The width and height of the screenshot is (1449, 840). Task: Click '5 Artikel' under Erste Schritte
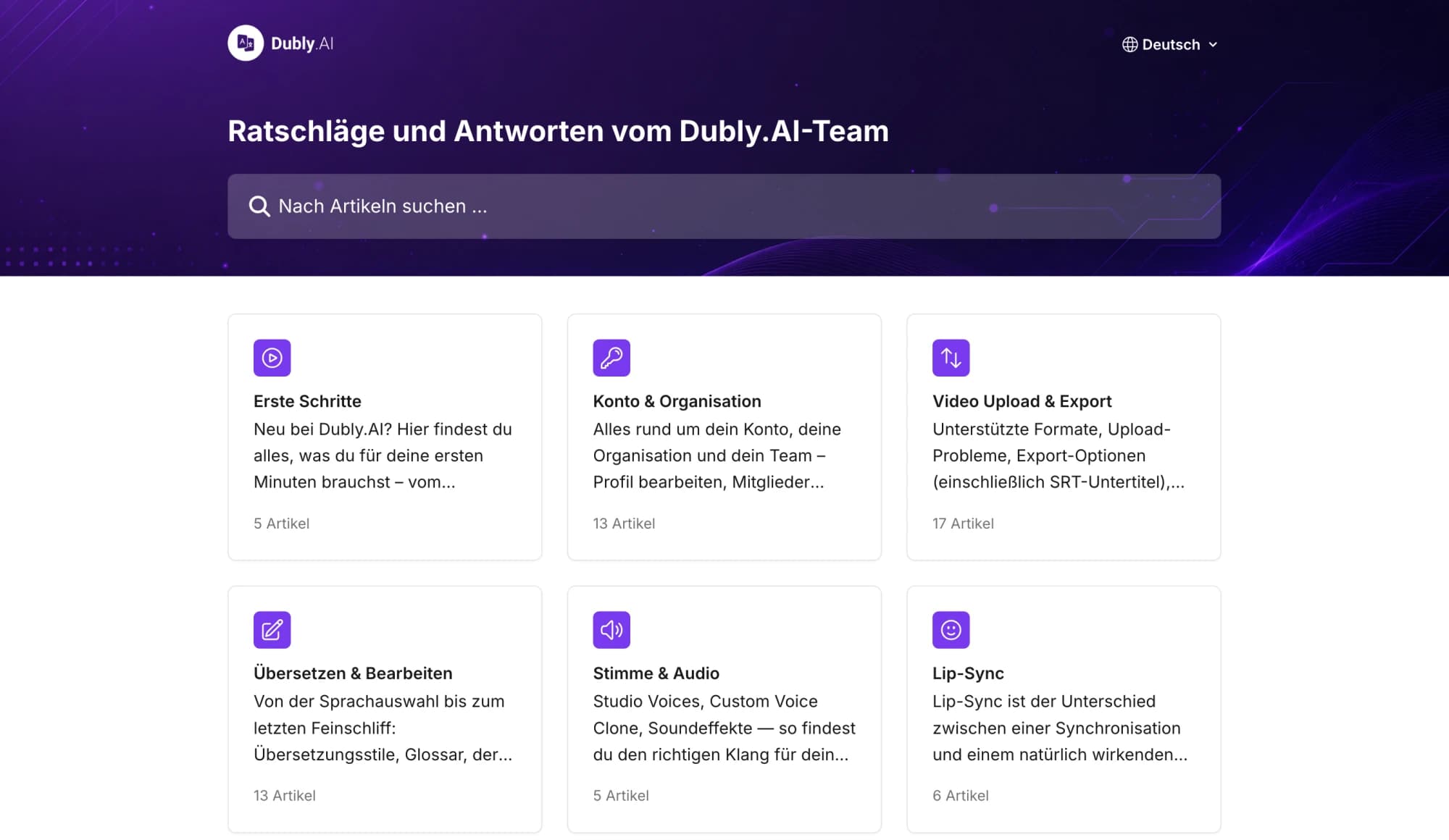tap(282, 524)
